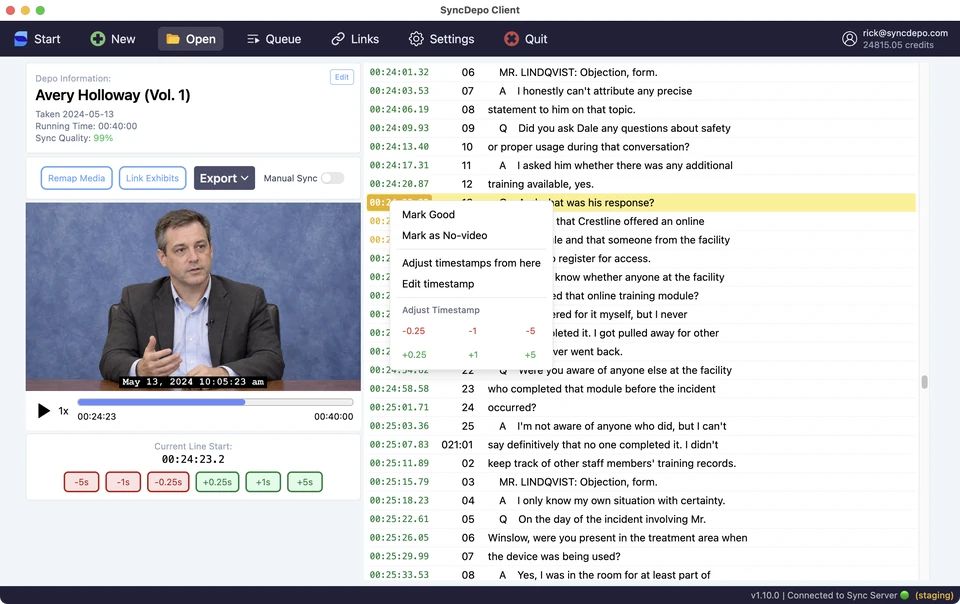Change the 1x playback speed
Viewport: 960px width, 604px height.
click(x=63, y=411)
